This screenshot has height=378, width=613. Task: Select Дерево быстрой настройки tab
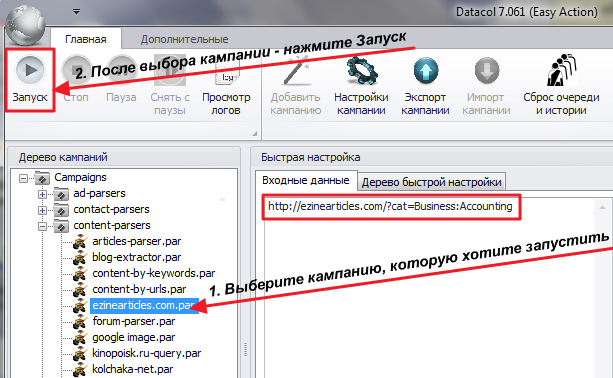coord(431,182)
